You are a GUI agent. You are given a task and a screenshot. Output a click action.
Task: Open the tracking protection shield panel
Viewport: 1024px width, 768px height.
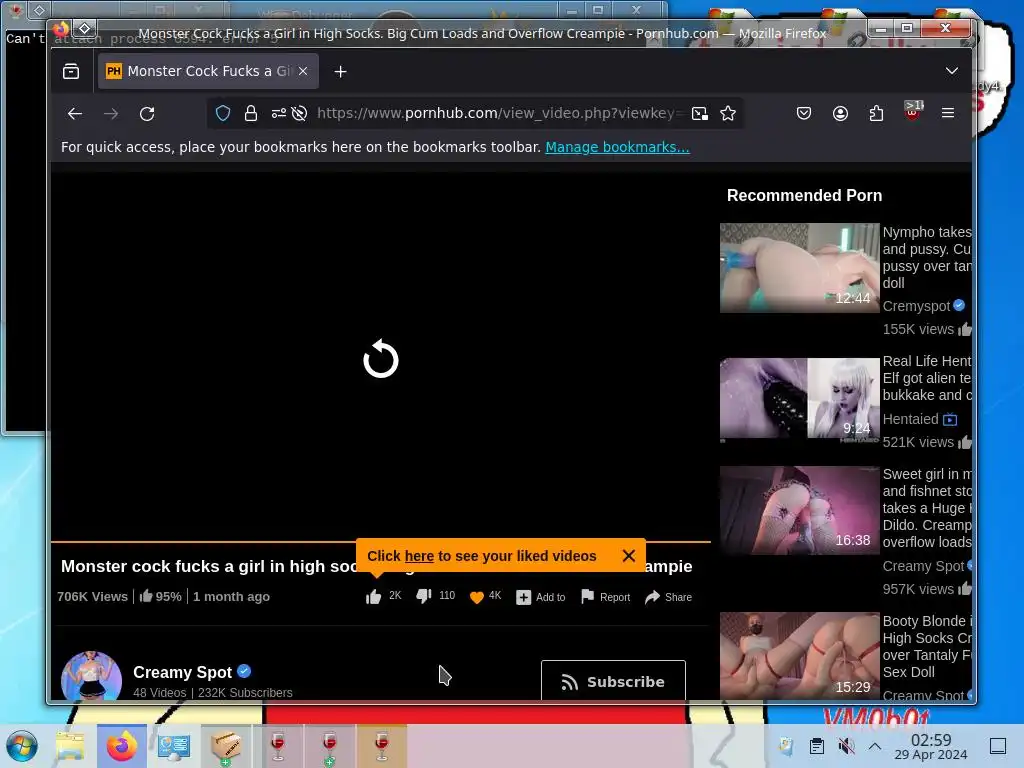coord(223,114)
